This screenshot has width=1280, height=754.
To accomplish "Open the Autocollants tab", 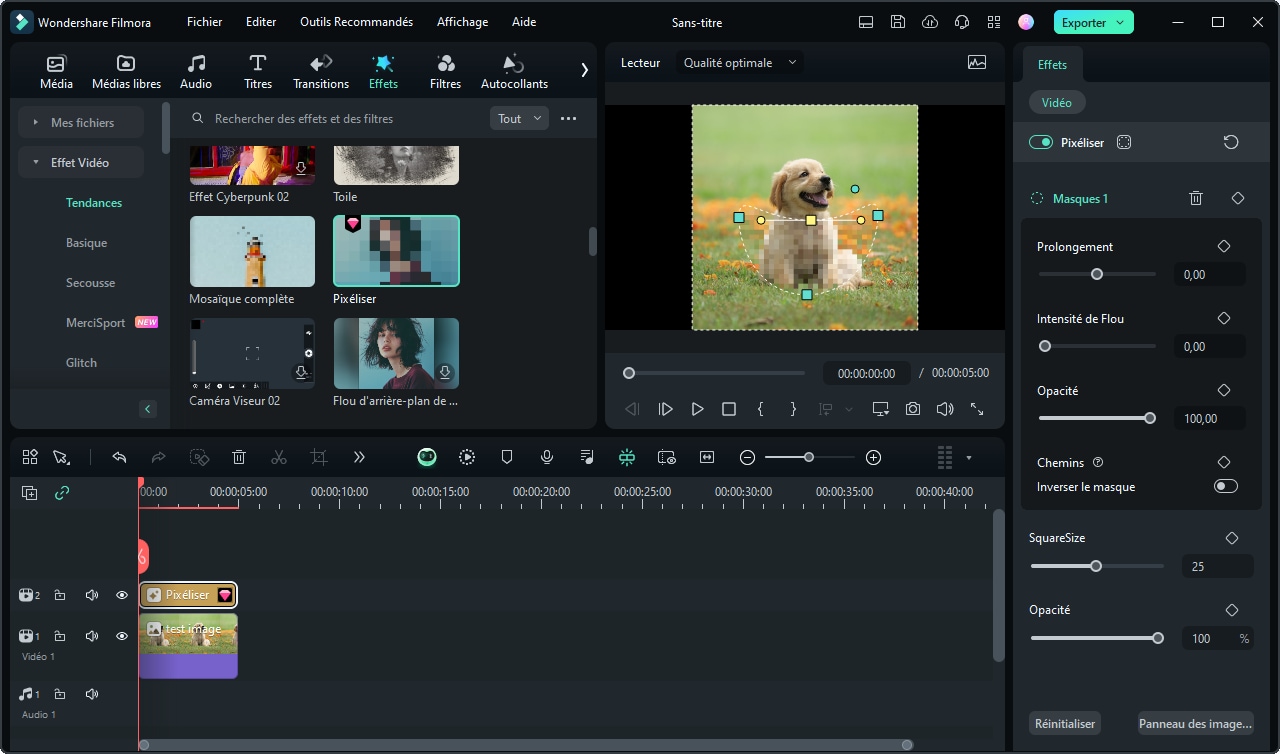I will [514, 72].
